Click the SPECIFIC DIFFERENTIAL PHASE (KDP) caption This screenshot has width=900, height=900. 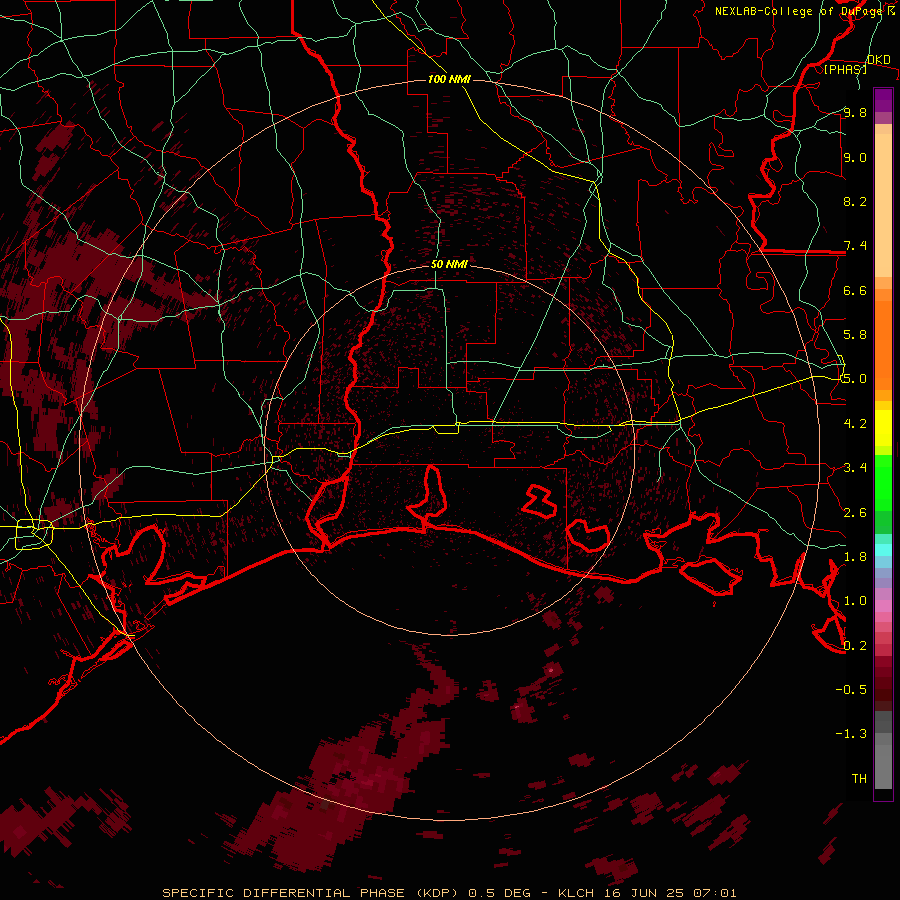click(x=312, y=893)
